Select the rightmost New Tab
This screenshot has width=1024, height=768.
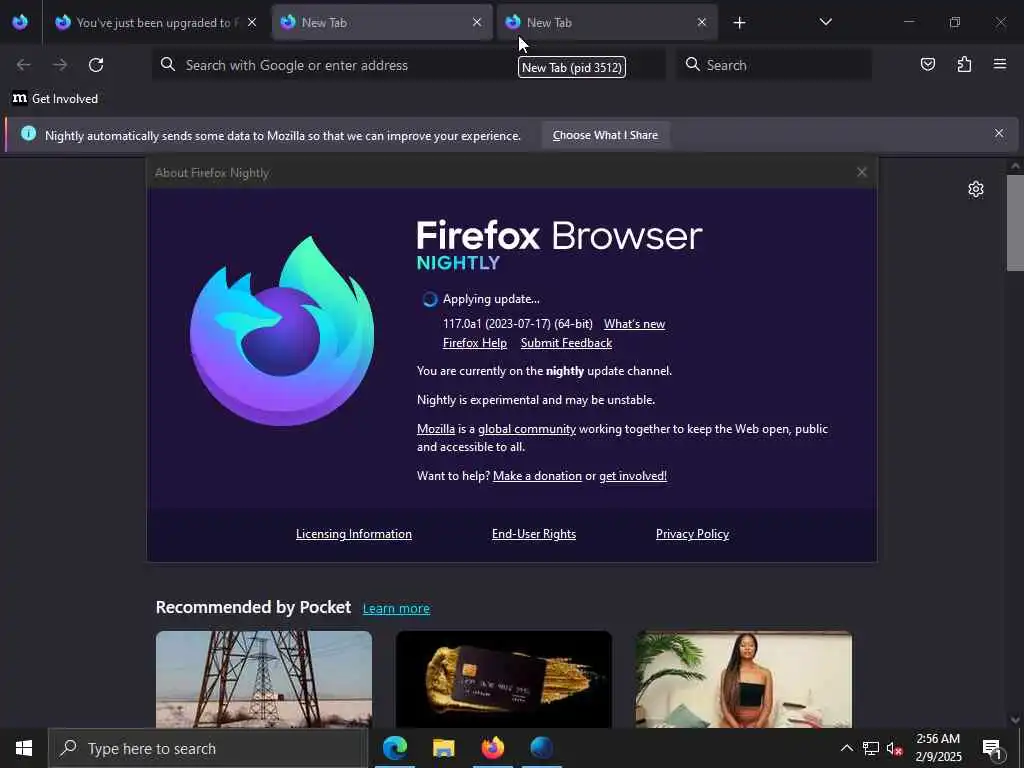click(x=607, y=22)
